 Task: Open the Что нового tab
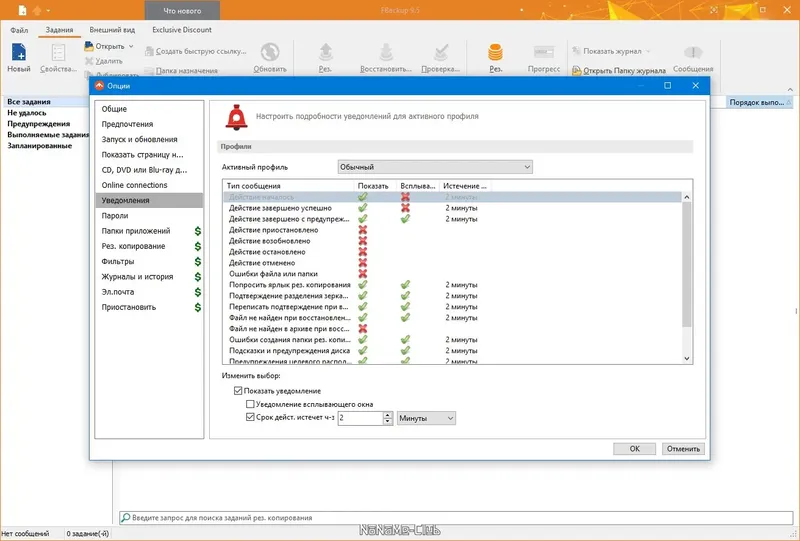coord(182,11)
